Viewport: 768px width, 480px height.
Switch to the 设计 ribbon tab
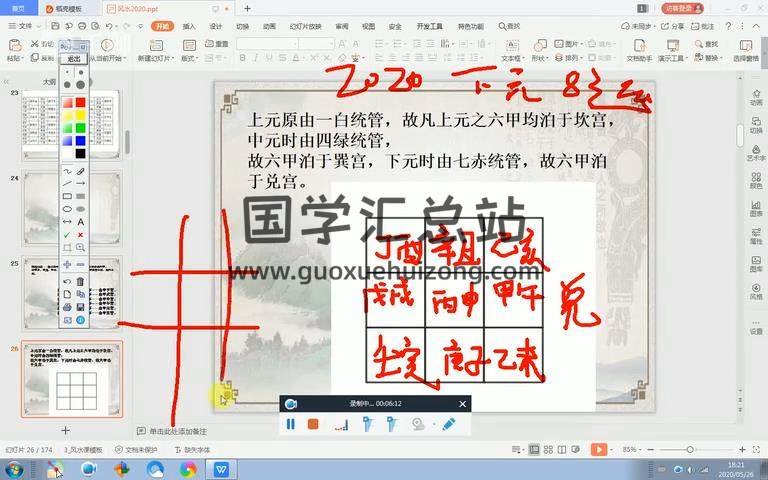[x=215, y=27]
